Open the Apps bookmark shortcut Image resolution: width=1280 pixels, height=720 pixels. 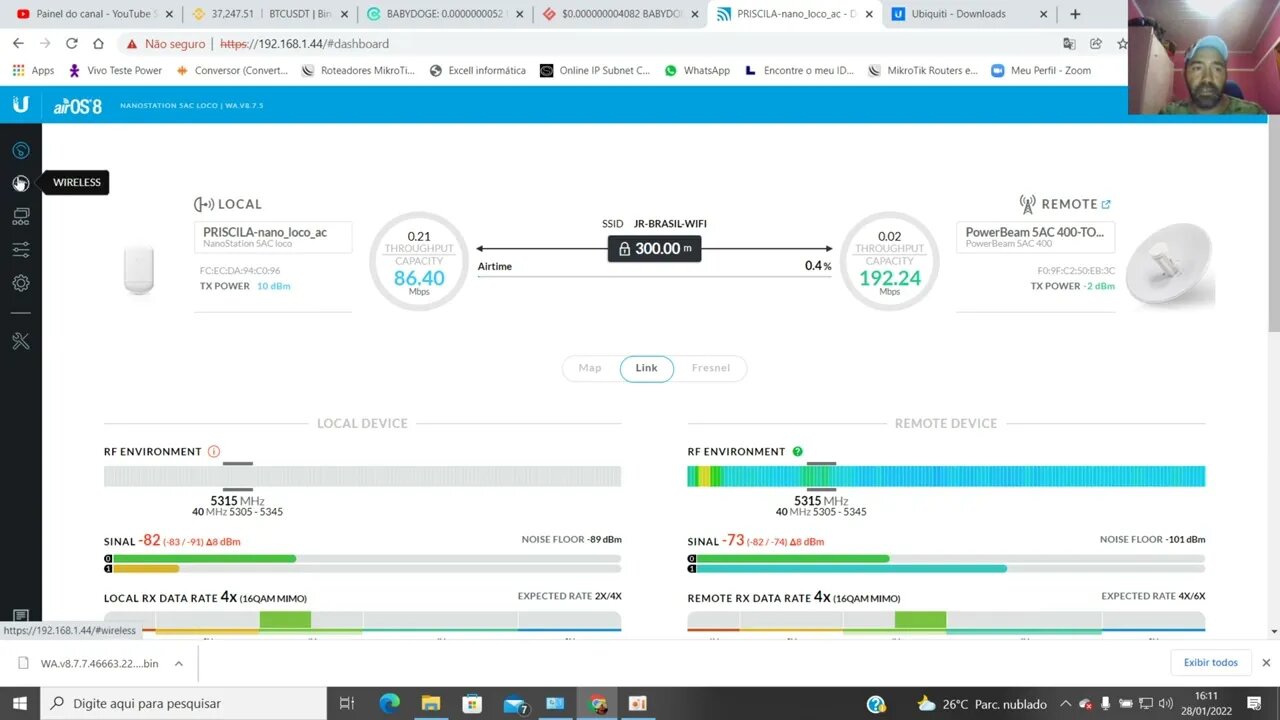click(33, 71)
